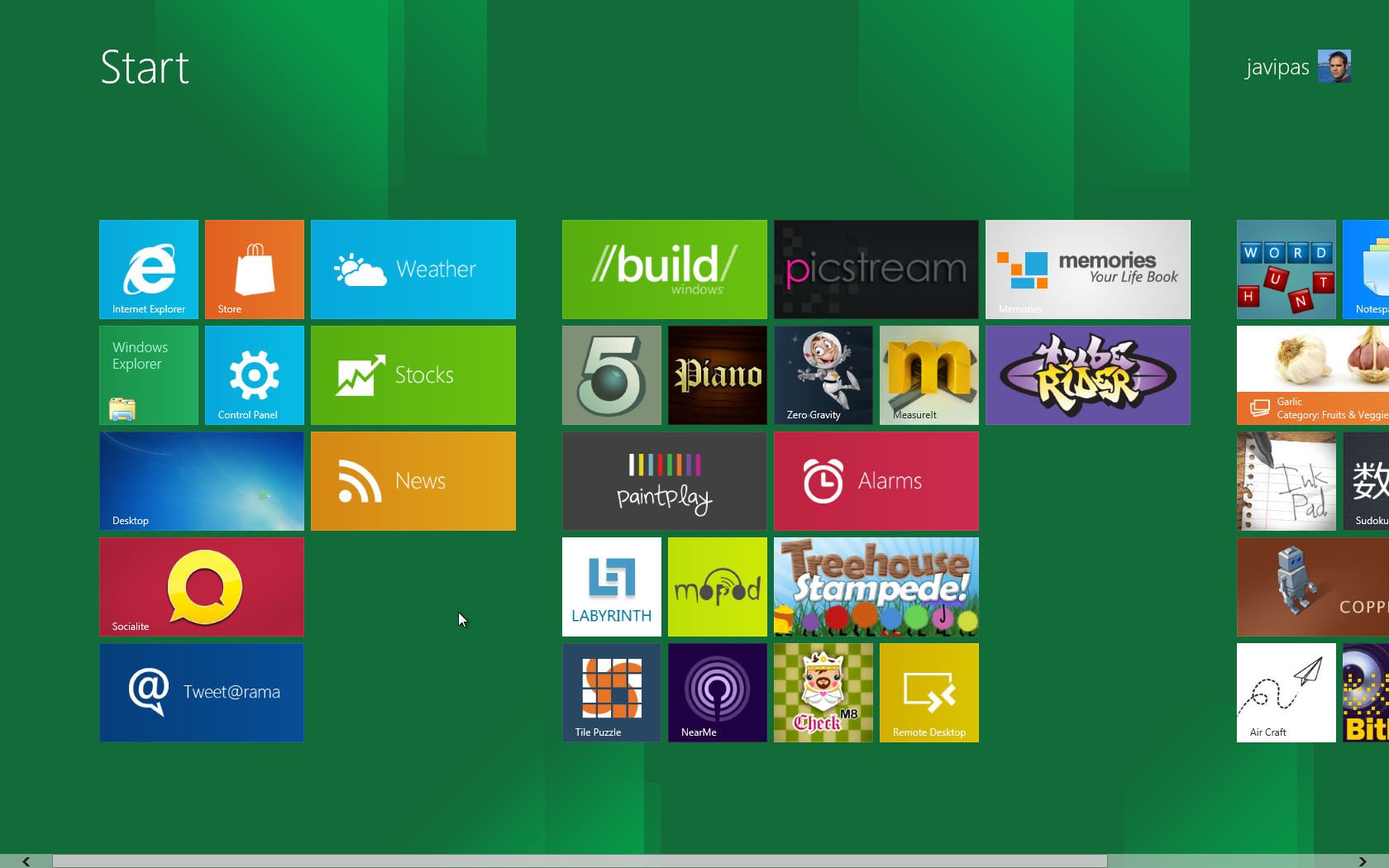This screenshot has height=868, width=1389.
Task: Launch the Store app tile
Action: point(255,269)
